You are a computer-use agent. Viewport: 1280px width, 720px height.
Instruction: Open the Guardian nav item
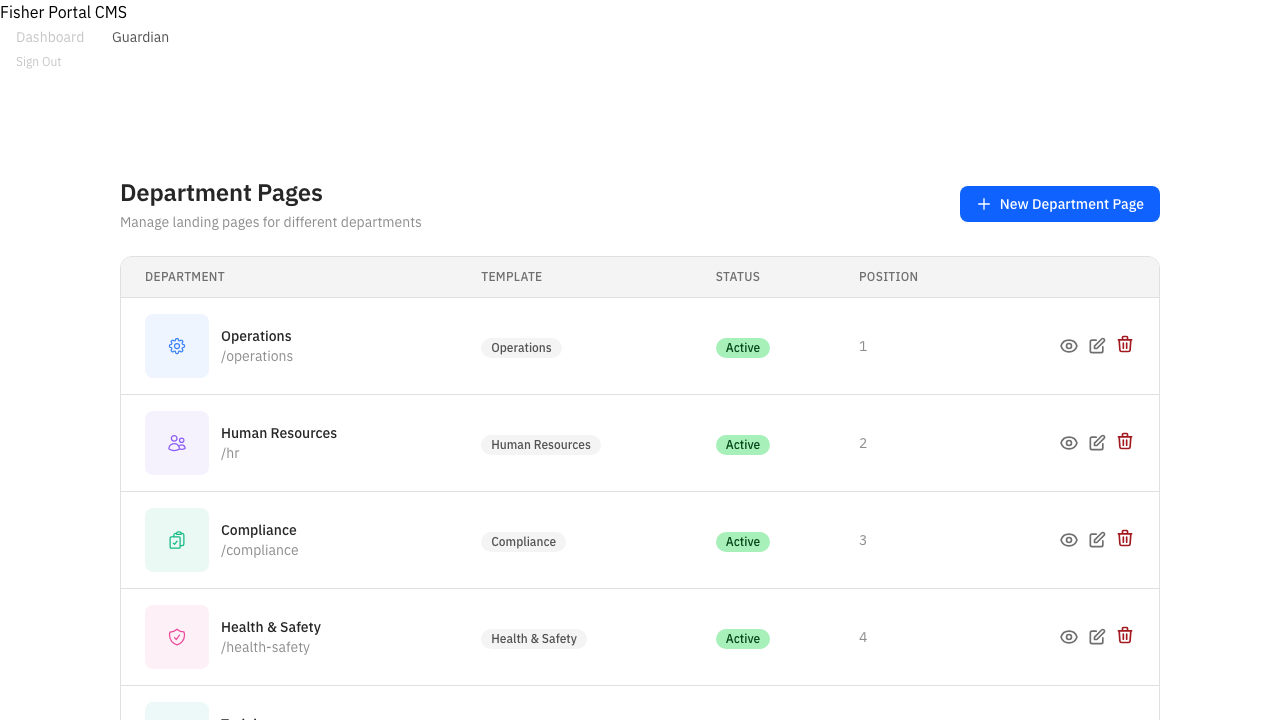click(x=140, y=37)
